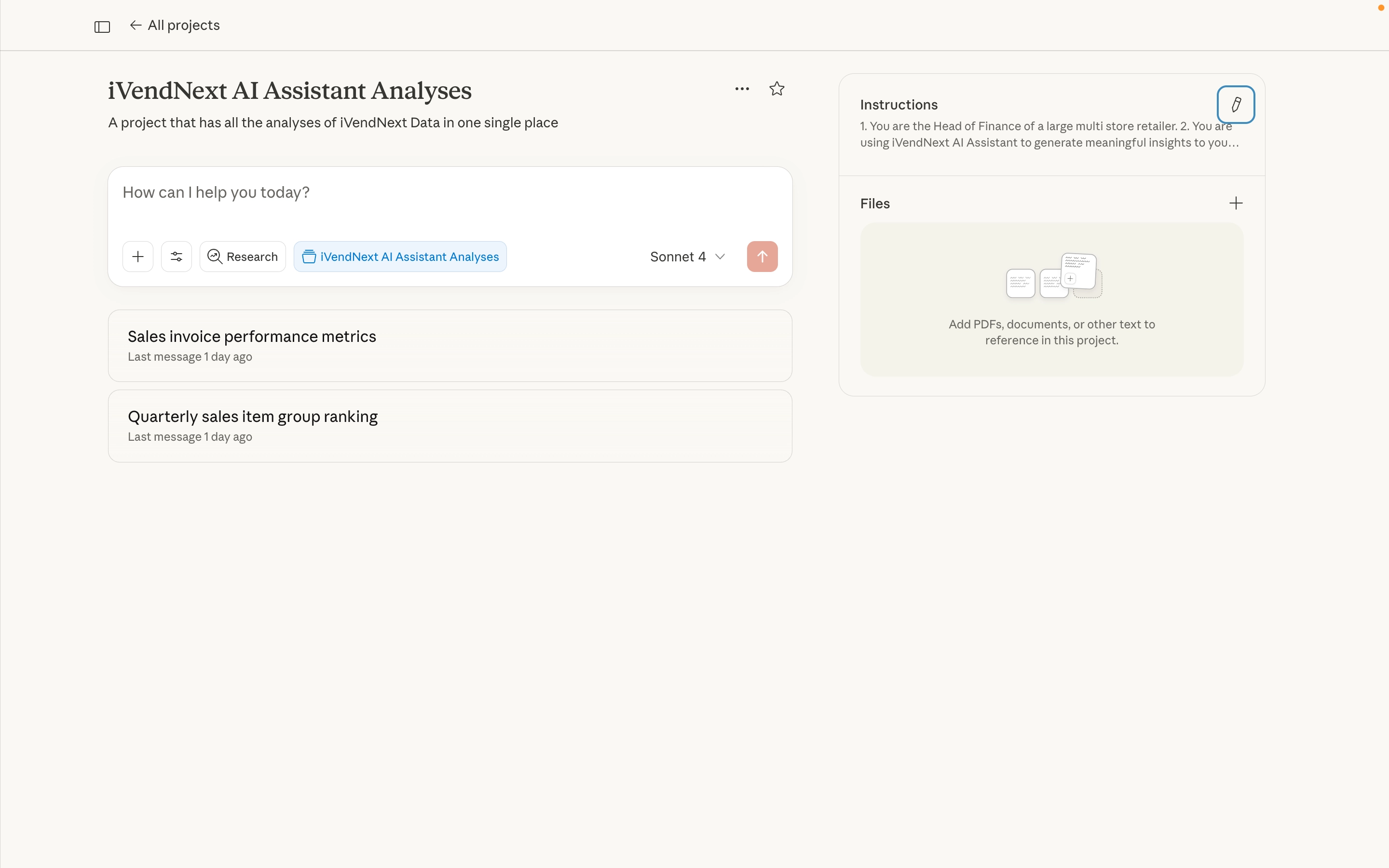Viewport: 1389px width, 868px height.
Task: Go back to All projects
Action: [x=183, y=25]
